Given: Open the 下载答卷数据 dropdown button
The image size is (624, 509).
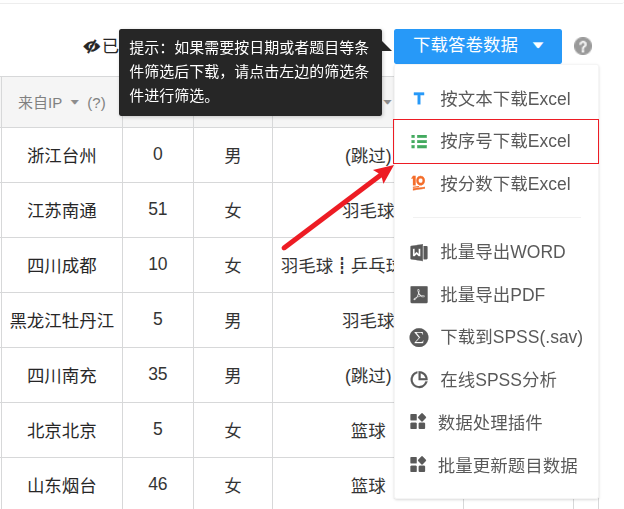Looking at the screenshot, I should pyautogui.click(x=478, y=46).
